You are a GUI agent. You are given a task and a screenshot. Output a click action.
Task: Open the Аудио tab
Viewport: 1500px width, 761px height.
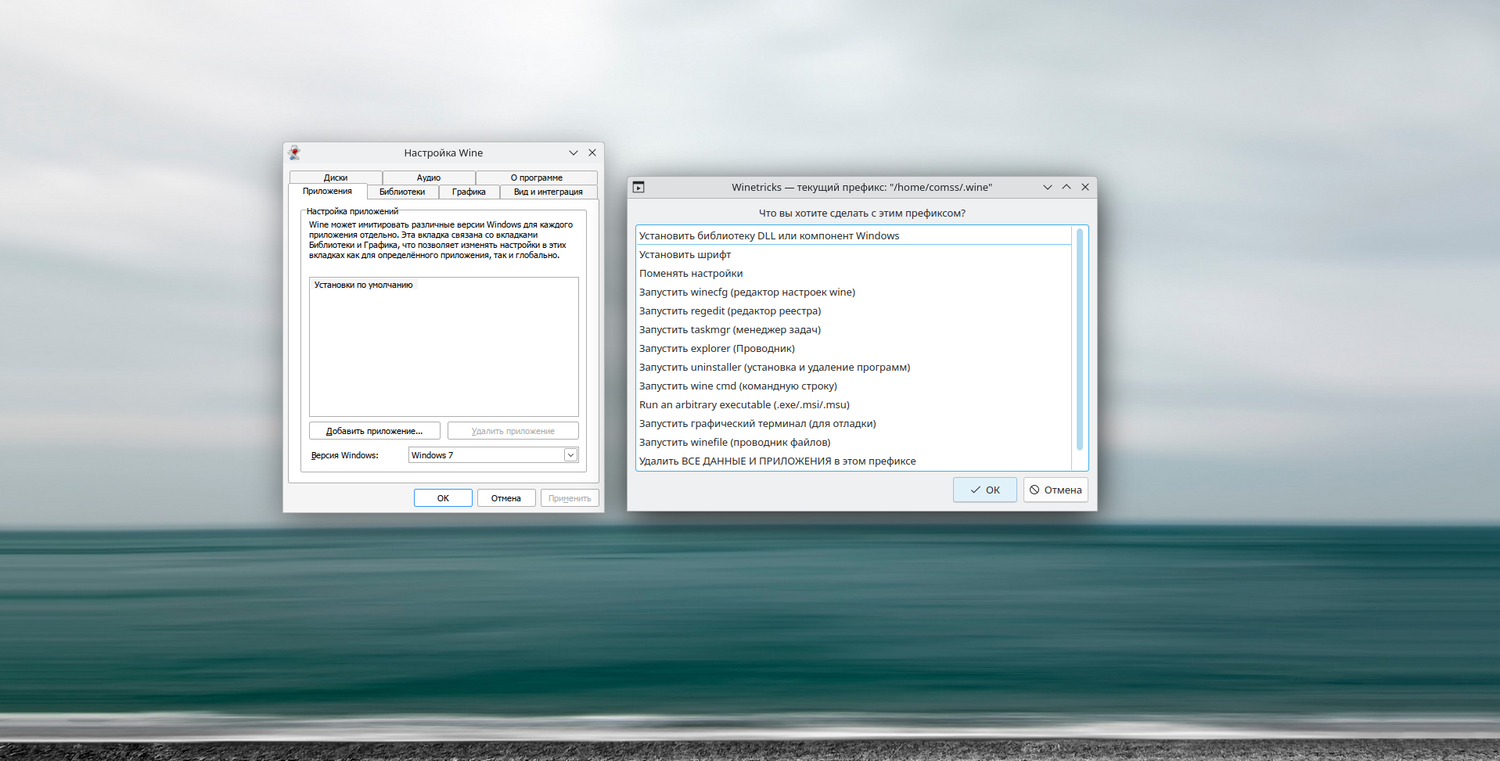[428, 178]
